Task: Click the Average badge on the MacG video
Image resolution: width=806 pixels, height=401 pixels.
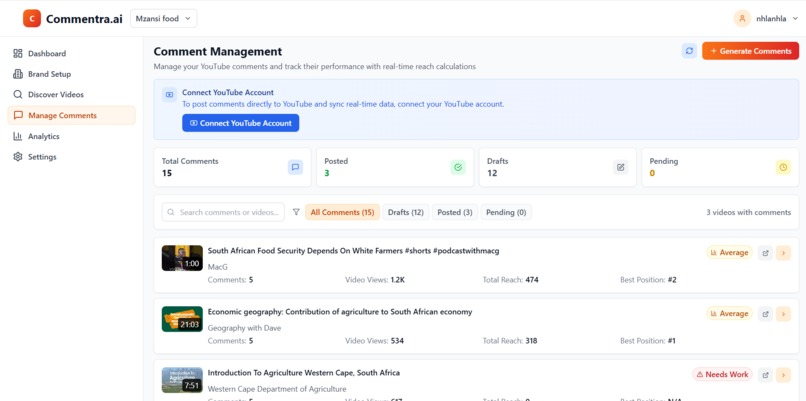Action: pyautogui.click(x=729, y=252)
